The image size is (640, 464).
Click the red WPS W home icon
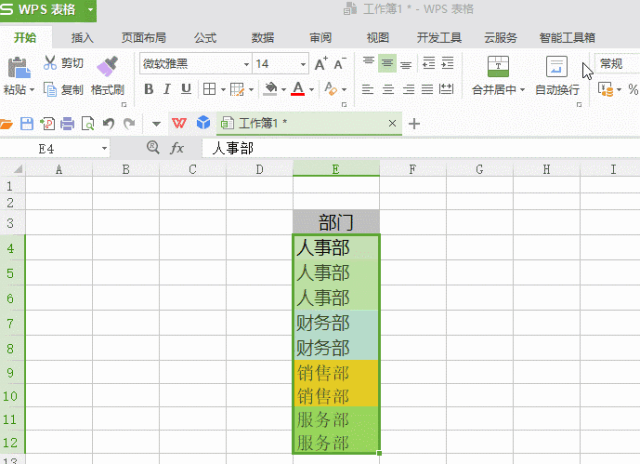click(179, 123)
